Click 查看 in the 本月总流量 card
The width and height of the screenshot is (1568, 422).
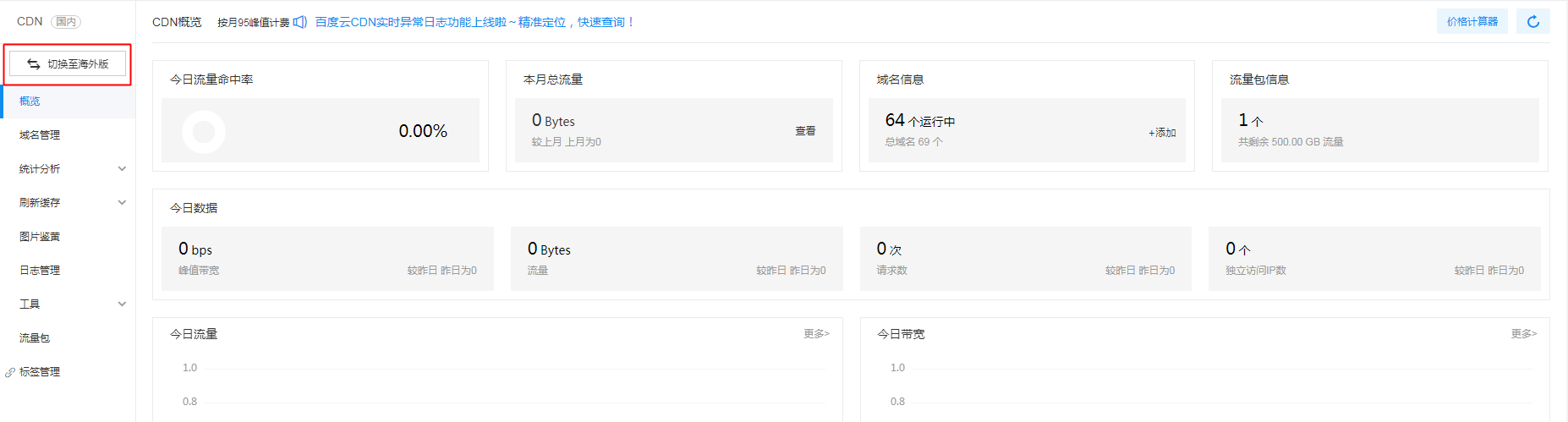(805, 131)
